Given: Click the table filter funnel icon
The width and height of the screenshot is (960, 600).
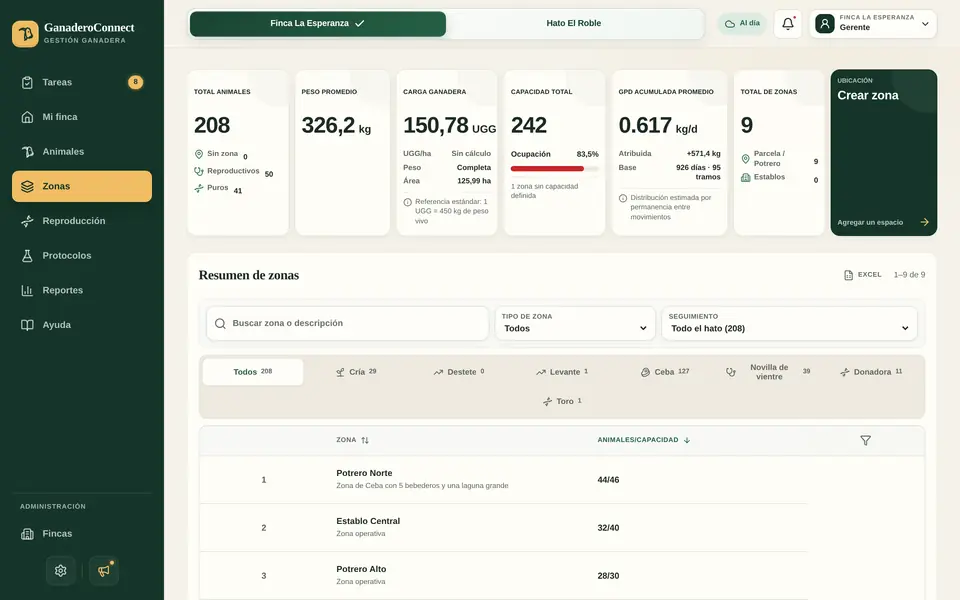Looking at the screenshot, I should click(x=865, y=441).
